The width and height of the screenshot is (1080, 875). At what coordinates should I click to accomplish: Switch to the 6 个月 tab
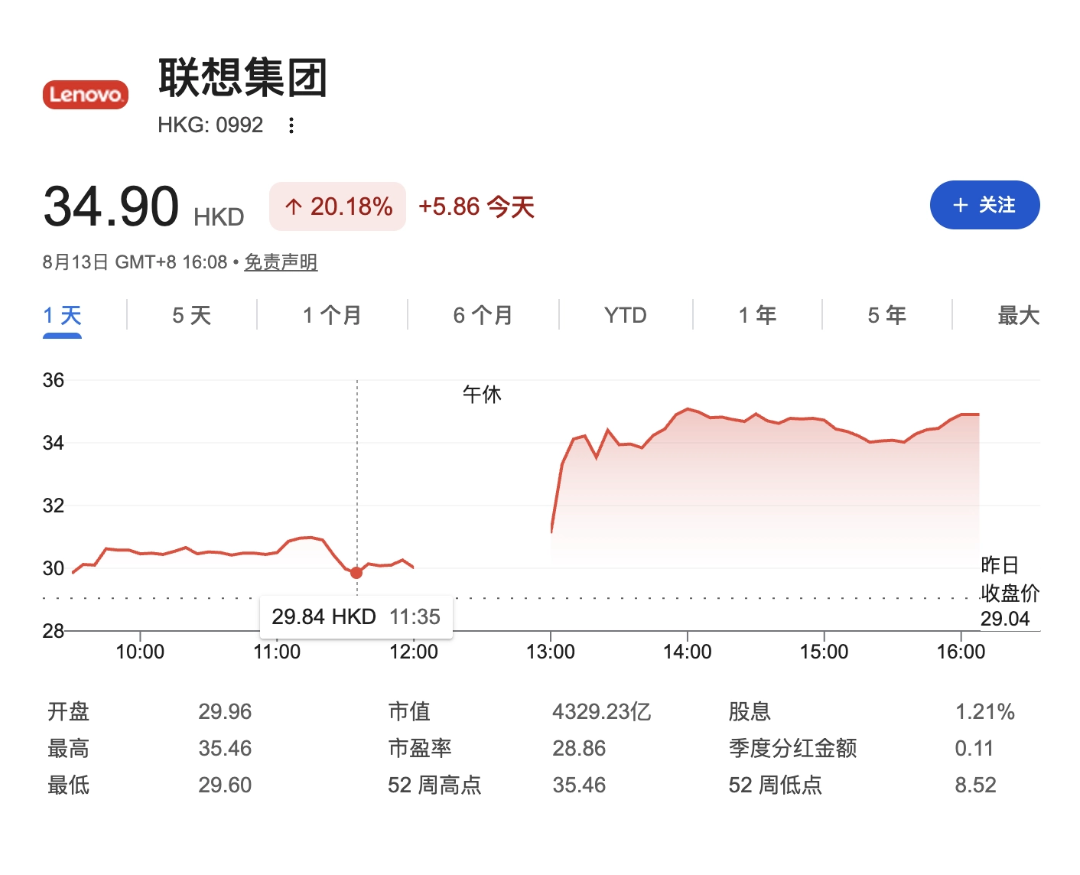(483, 316)
